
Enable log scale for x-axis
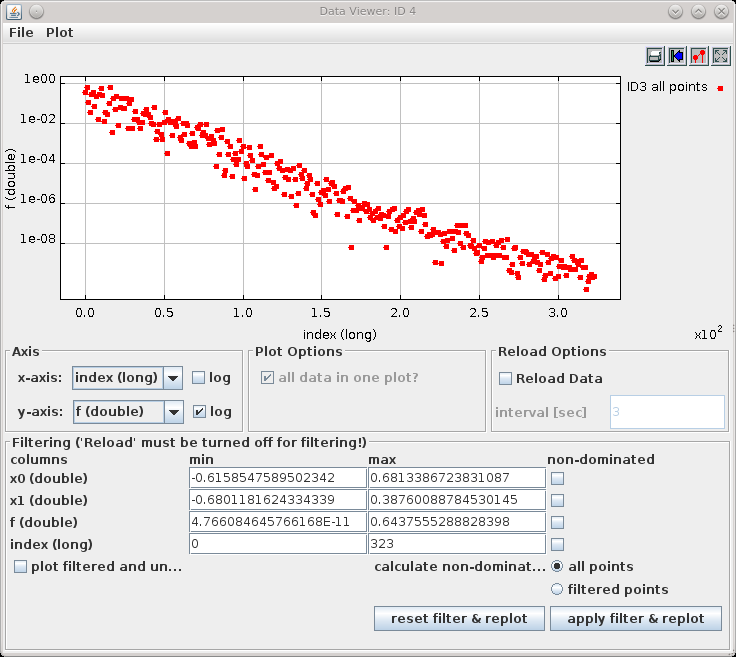199,377
